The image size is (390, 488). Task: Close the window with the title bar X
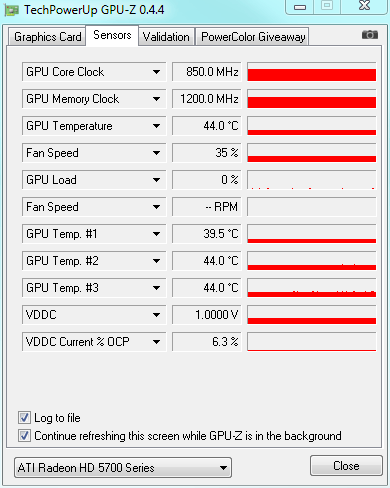pos(364,6)
